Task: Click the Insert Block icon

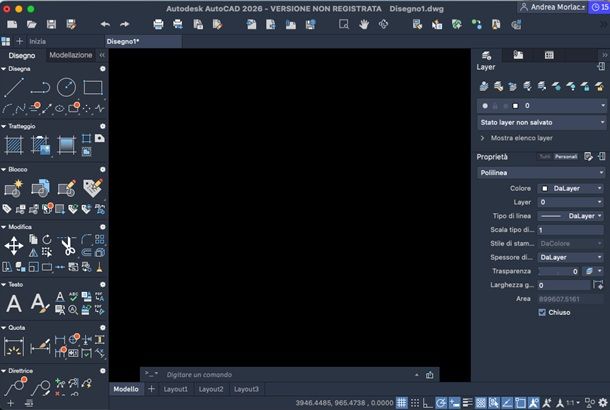Action: click(x=40, y=188)
